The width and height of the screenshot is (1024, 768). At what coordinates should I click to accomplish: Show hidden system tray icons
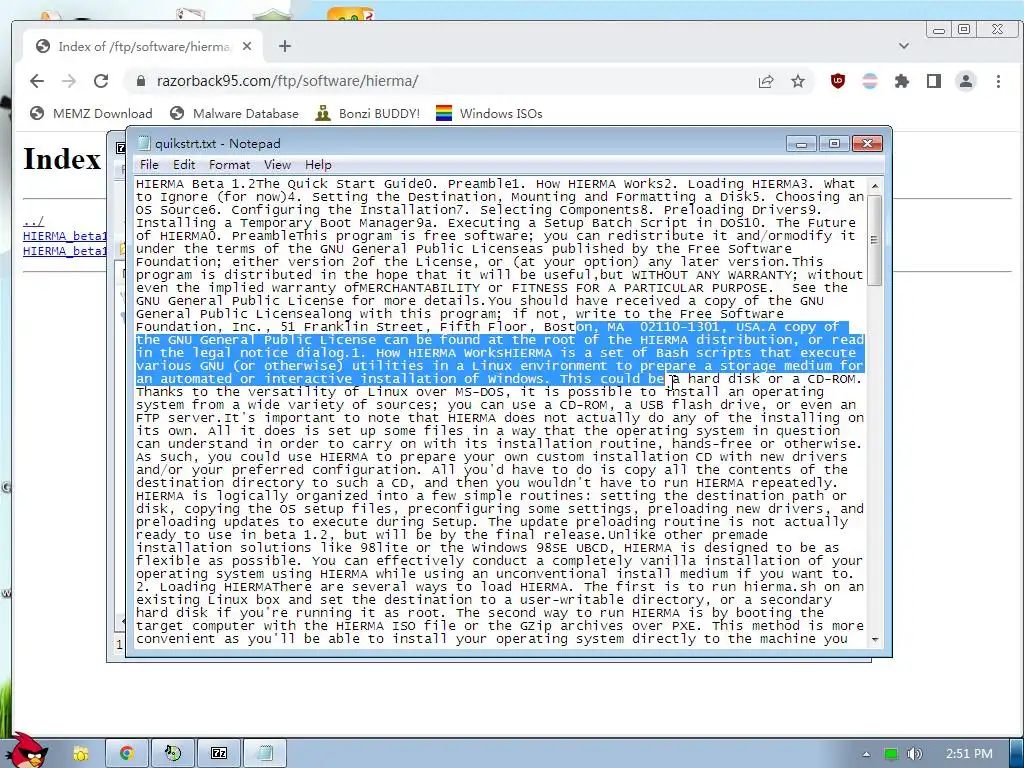866,754
